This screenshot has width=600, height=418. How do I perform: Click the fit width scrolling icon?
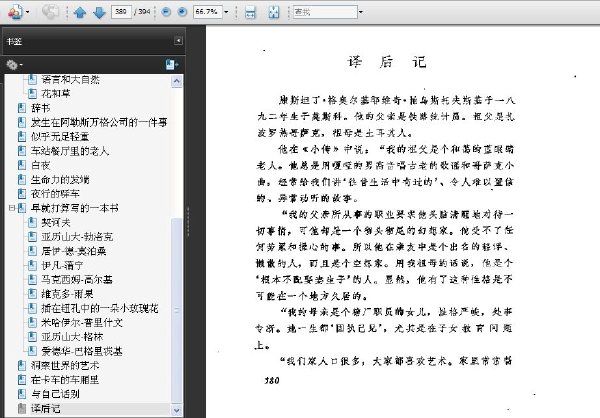tap(250, 12)
